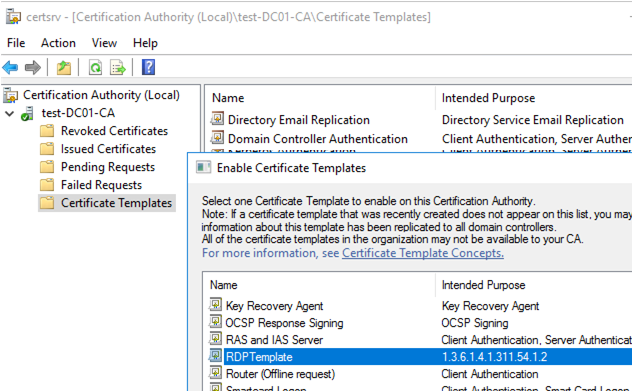The height and width of the screenshot is (391, 632).
Task: Open the View menu
Action: click(104, 43)
